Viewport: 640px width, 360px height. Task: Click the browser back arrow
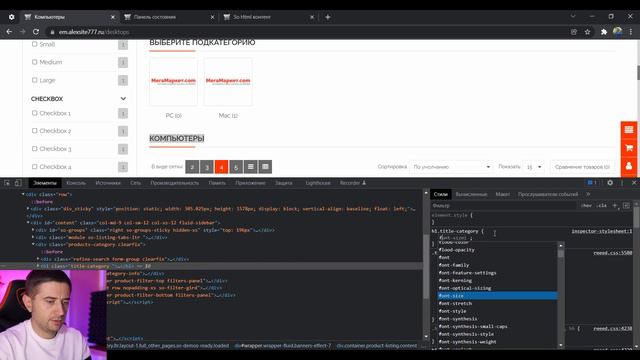pyautogui.click(x=9, y=32)
